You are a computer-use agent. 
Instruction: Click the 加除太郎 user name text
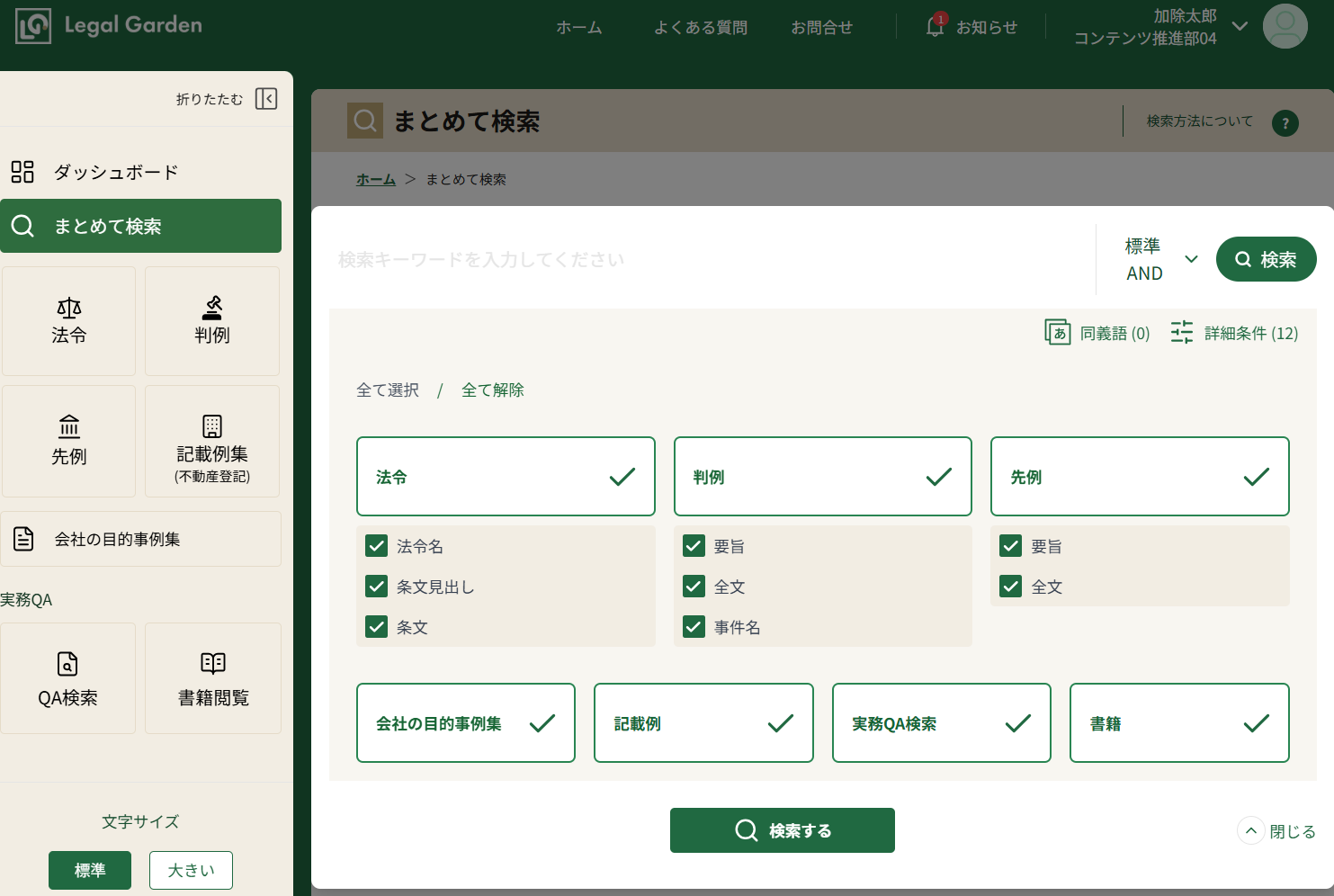click(x=1185, y=16)
